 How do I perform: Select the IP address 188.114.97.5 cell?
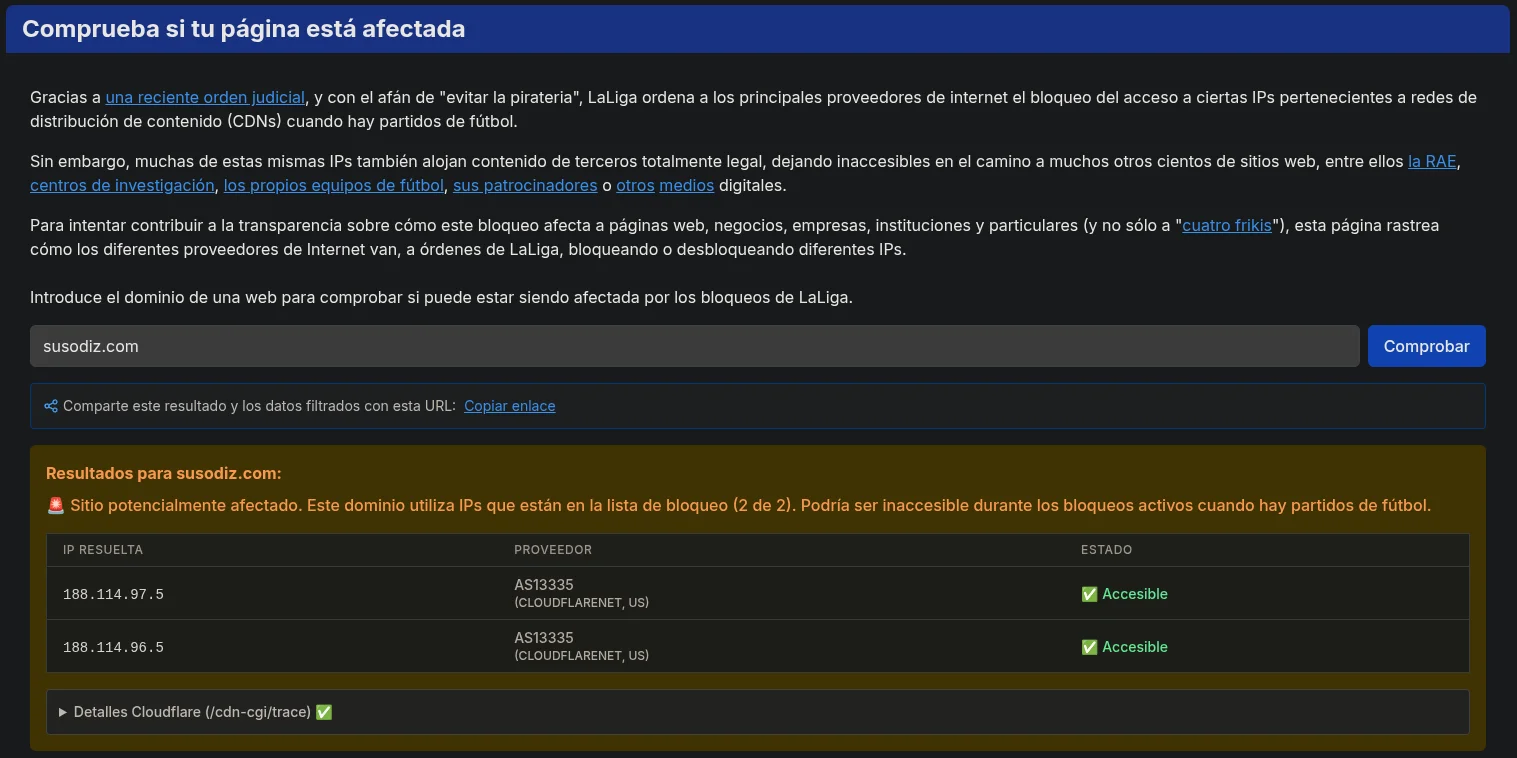coord(113,594)
